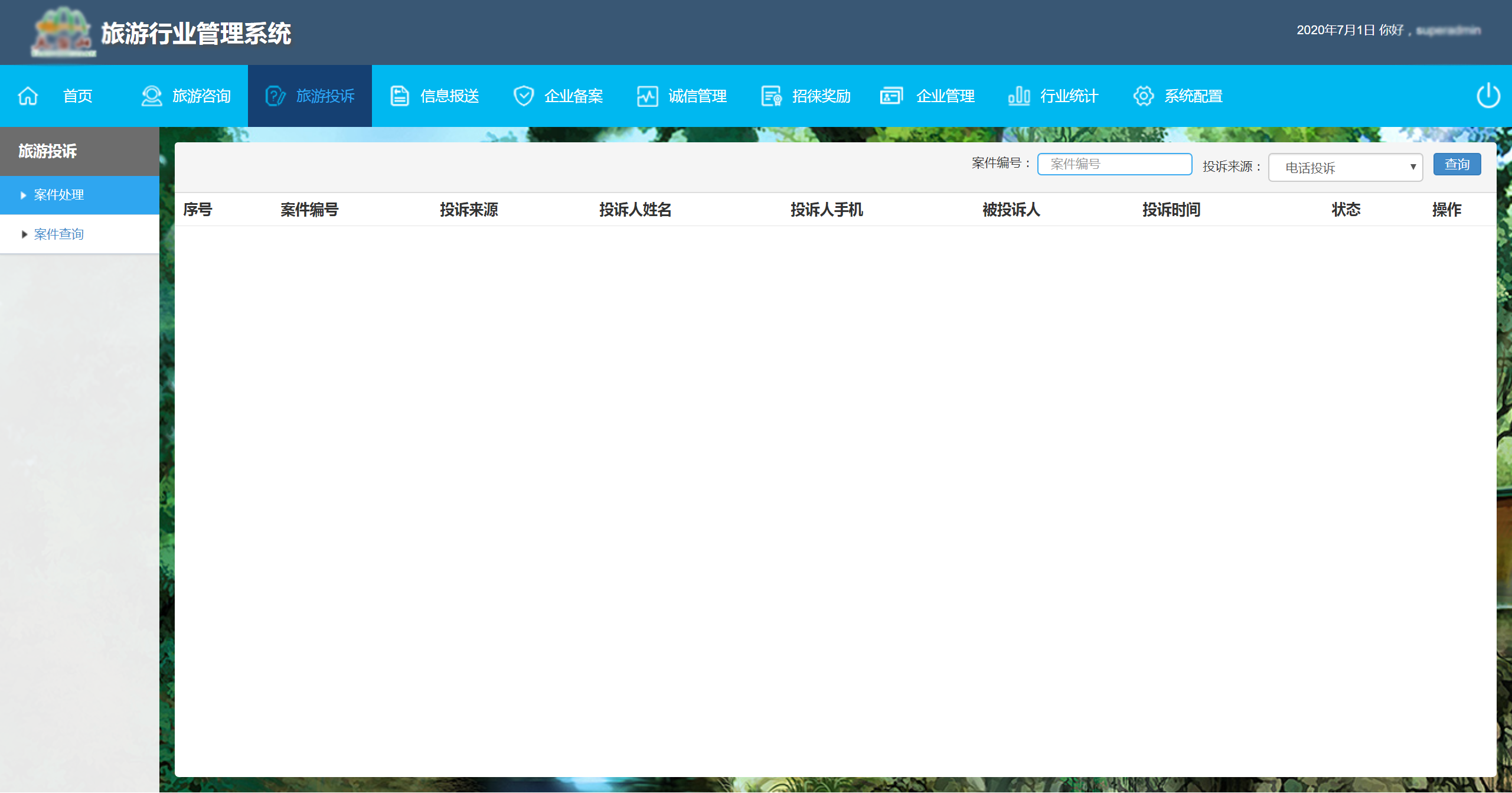
Task: Click the 投诉时间 column header
Action: point(1171,210)
